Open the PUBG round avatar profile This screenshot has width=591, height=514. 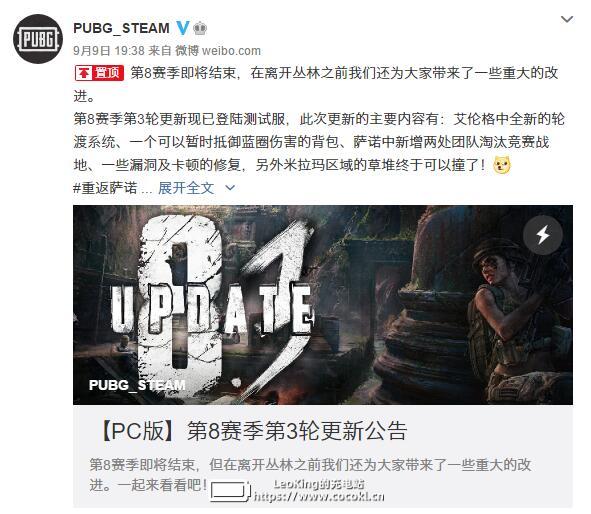click(38, 39)
